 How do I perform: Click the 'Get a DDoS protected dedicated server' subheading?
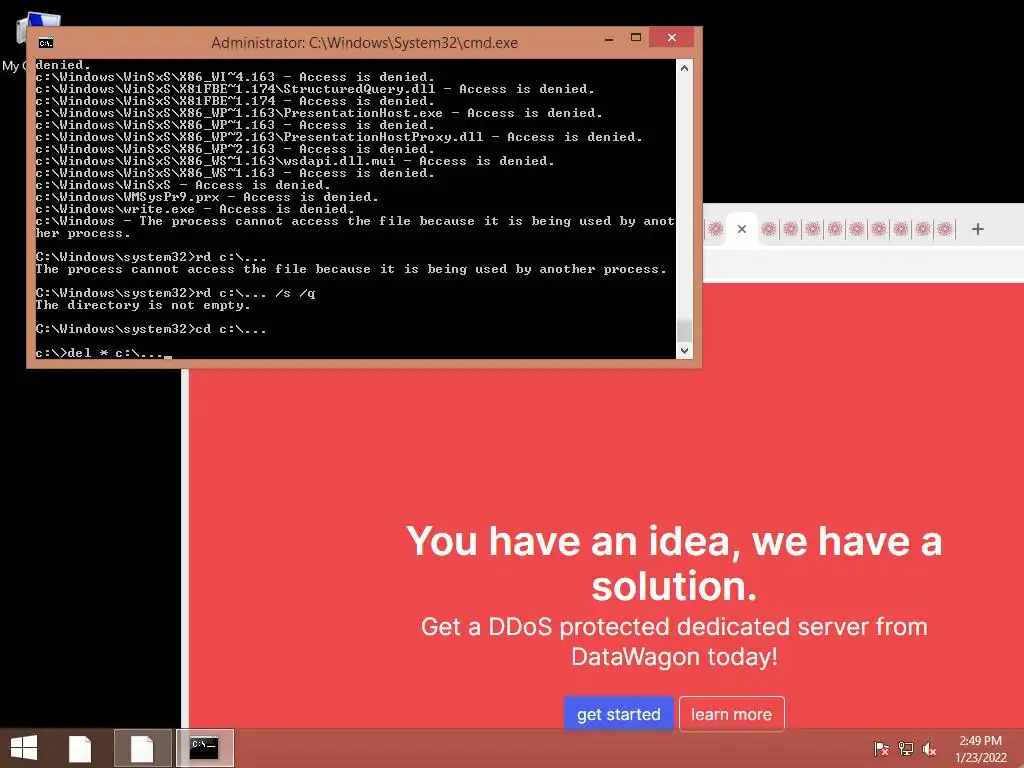[x=674, y=641]
